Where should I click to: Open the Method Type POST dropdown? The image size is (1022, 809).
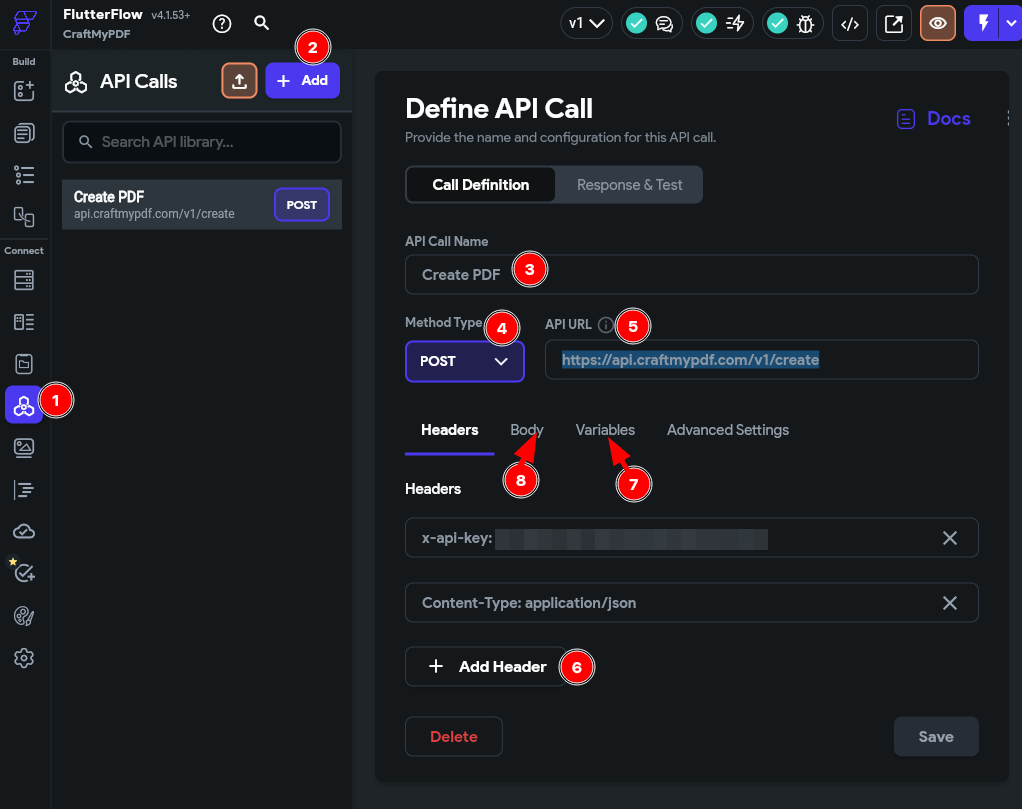(465, 361)
